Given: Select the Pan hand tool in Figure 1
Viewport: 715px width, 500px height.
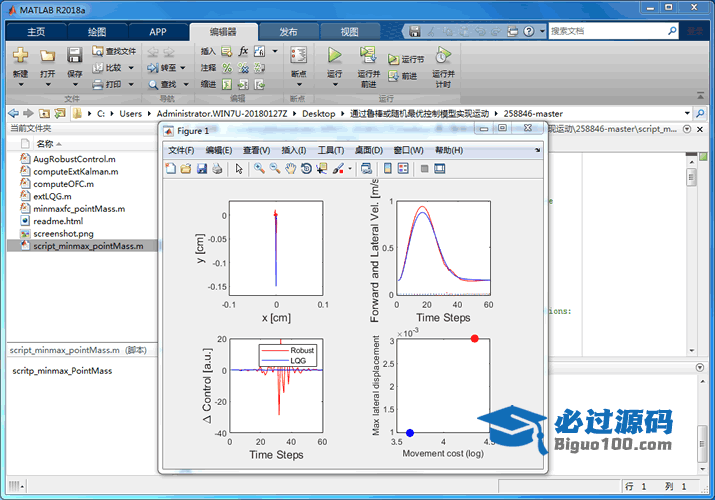Looking at the screenshot, I should [290, 169].
